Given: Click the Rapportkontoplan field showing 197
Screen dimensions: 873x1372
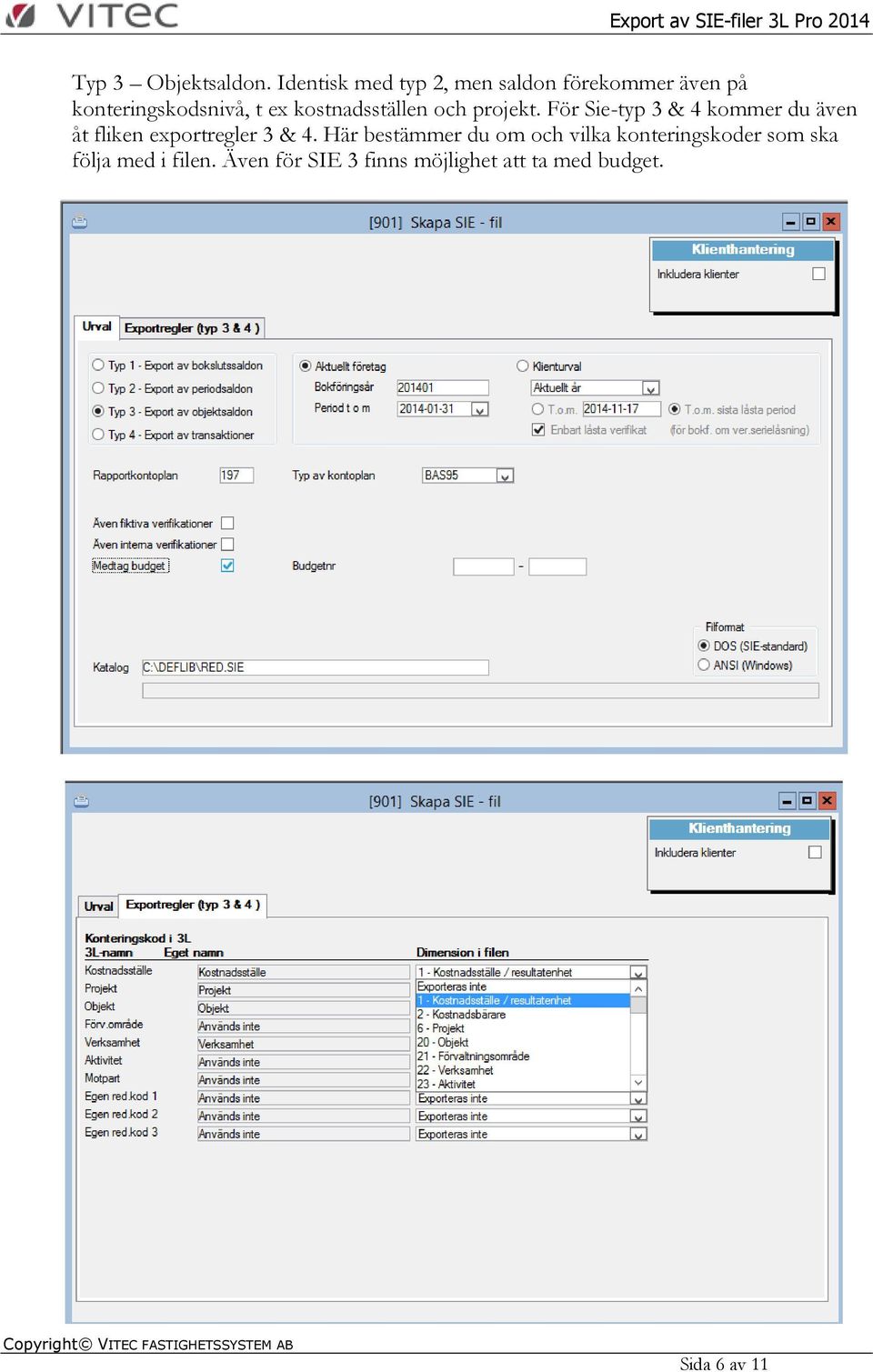Looking at the screenshot, I should point(236,475).
